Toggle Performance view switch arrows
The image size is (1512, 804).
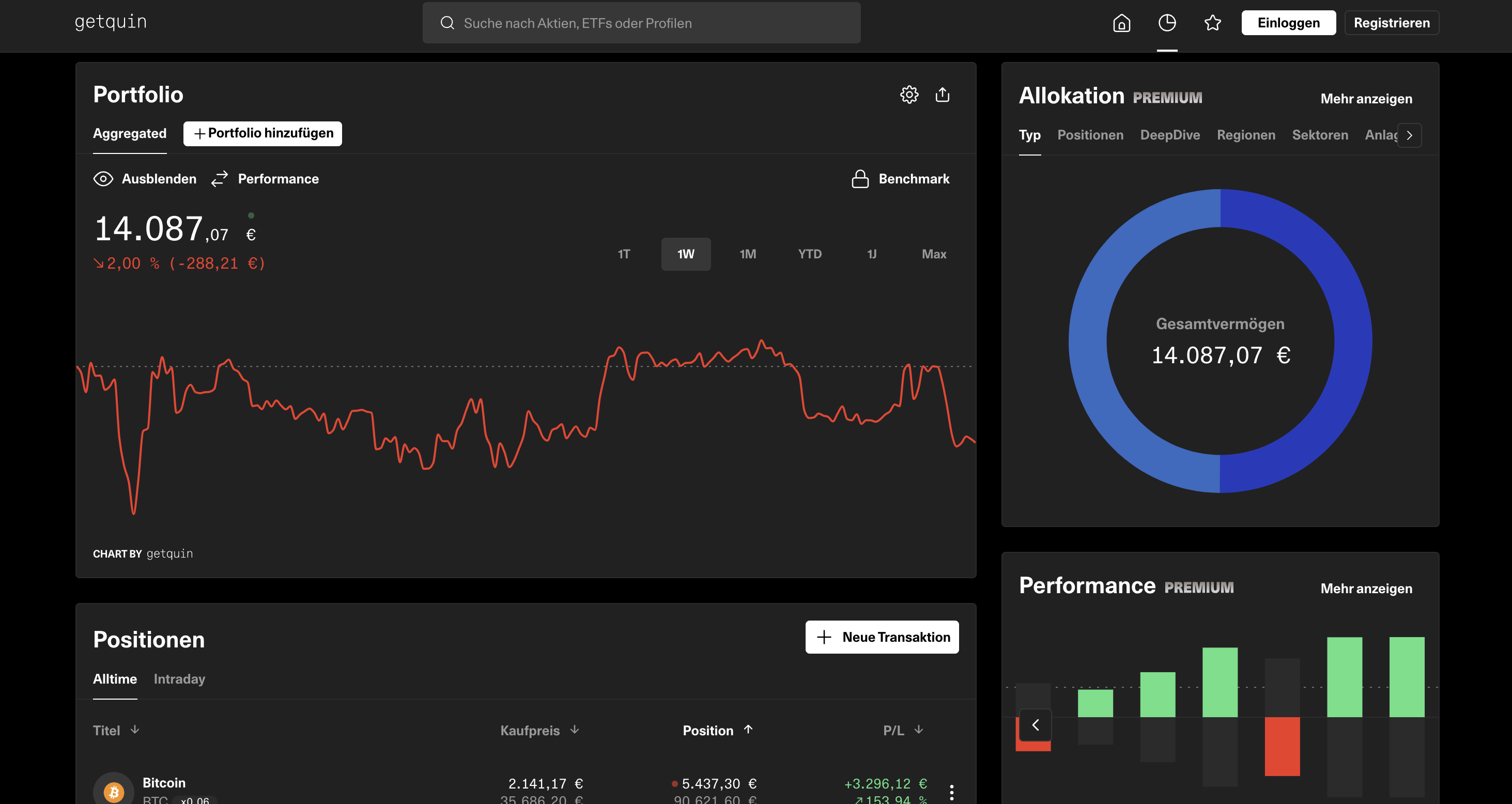(x=220, y=179)
